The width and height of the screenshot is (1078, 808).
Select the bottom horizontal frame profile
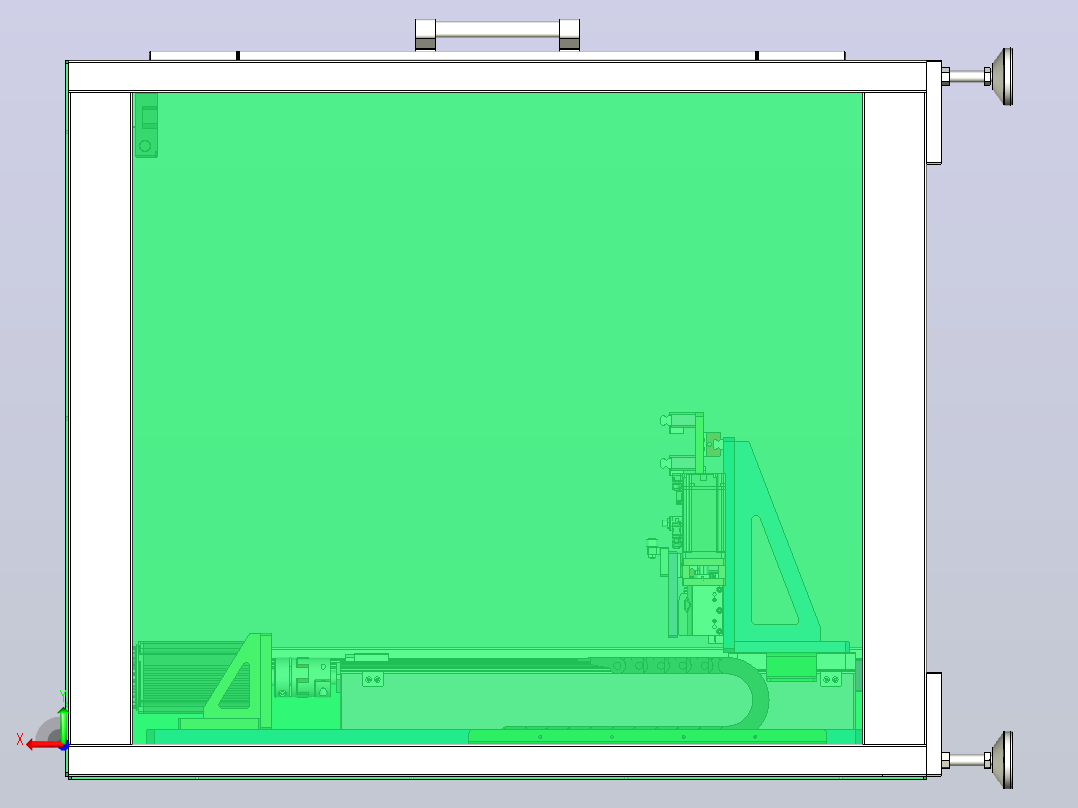tap(497, 761)
